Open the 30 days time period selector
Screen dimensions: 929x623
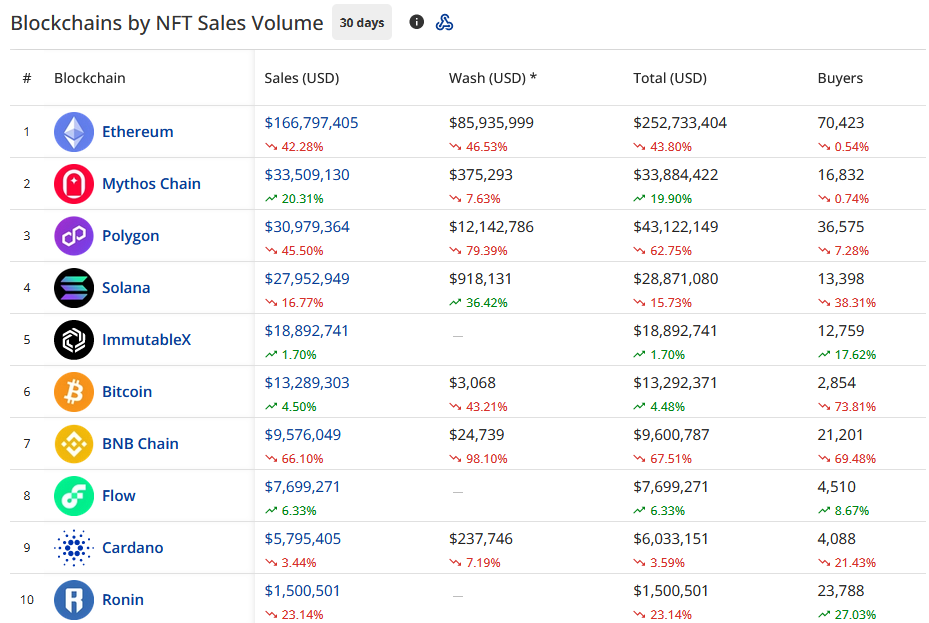point(361,22)
